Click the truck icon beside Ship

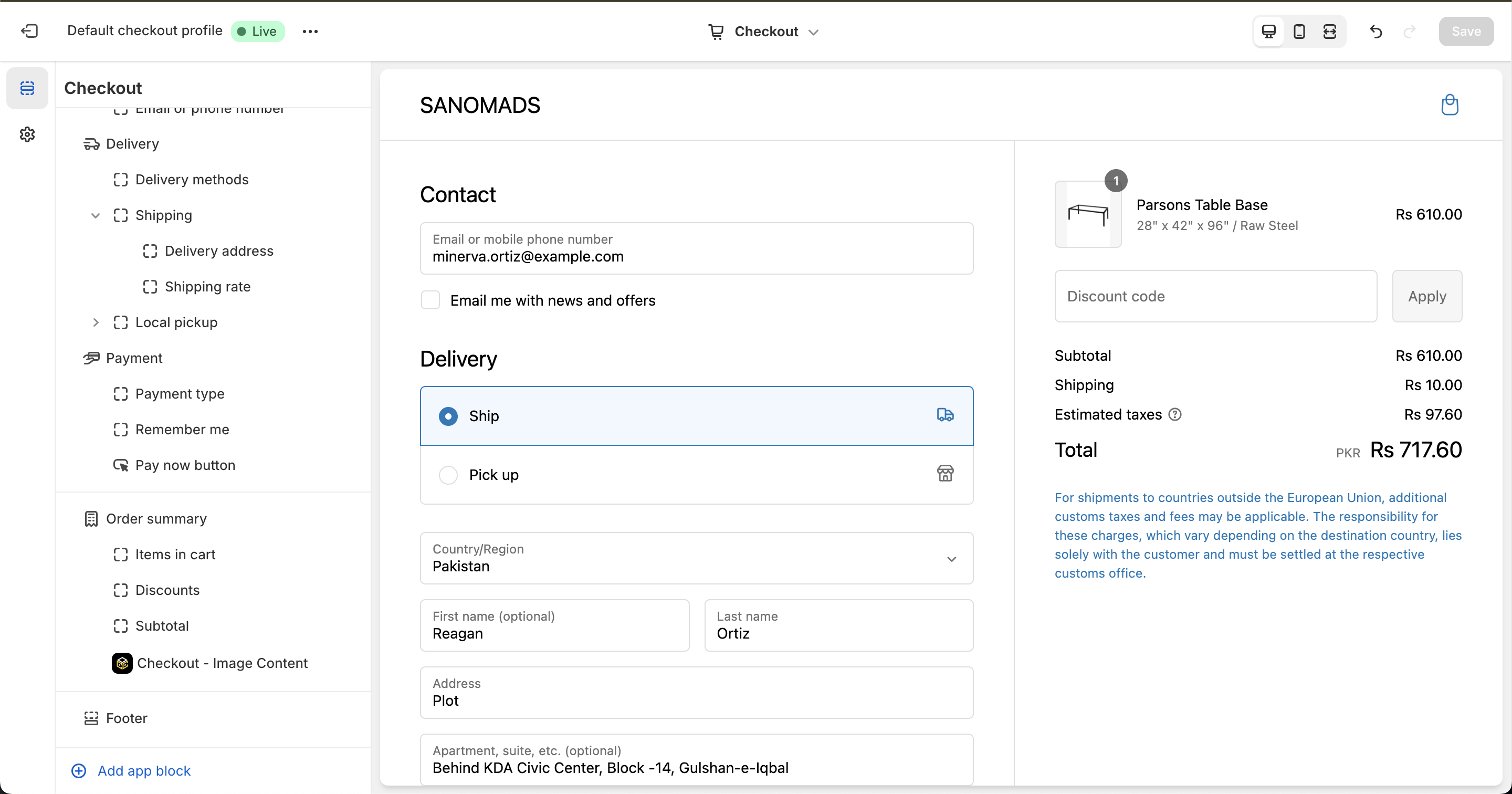945,415
